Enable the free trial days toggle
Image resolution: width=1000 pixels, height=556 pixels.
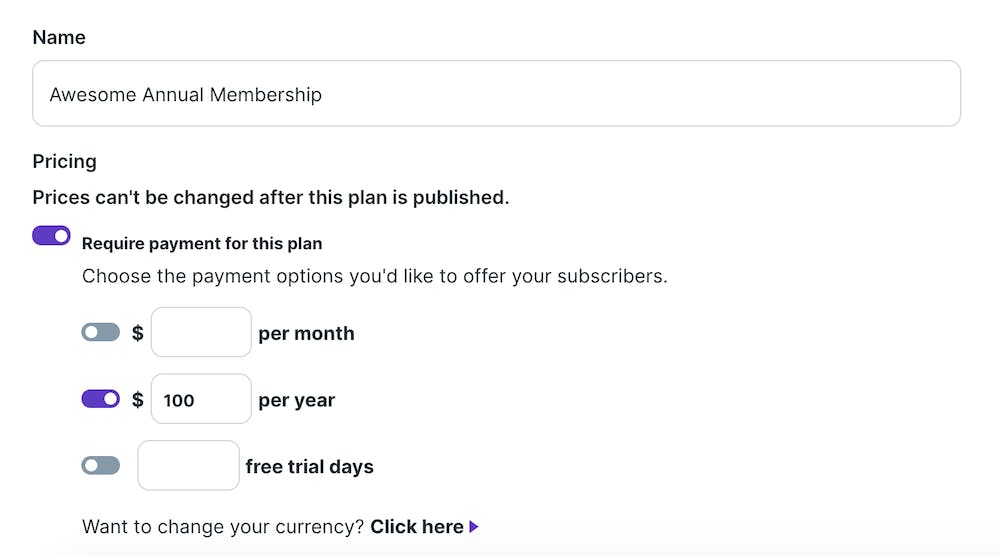101,465
